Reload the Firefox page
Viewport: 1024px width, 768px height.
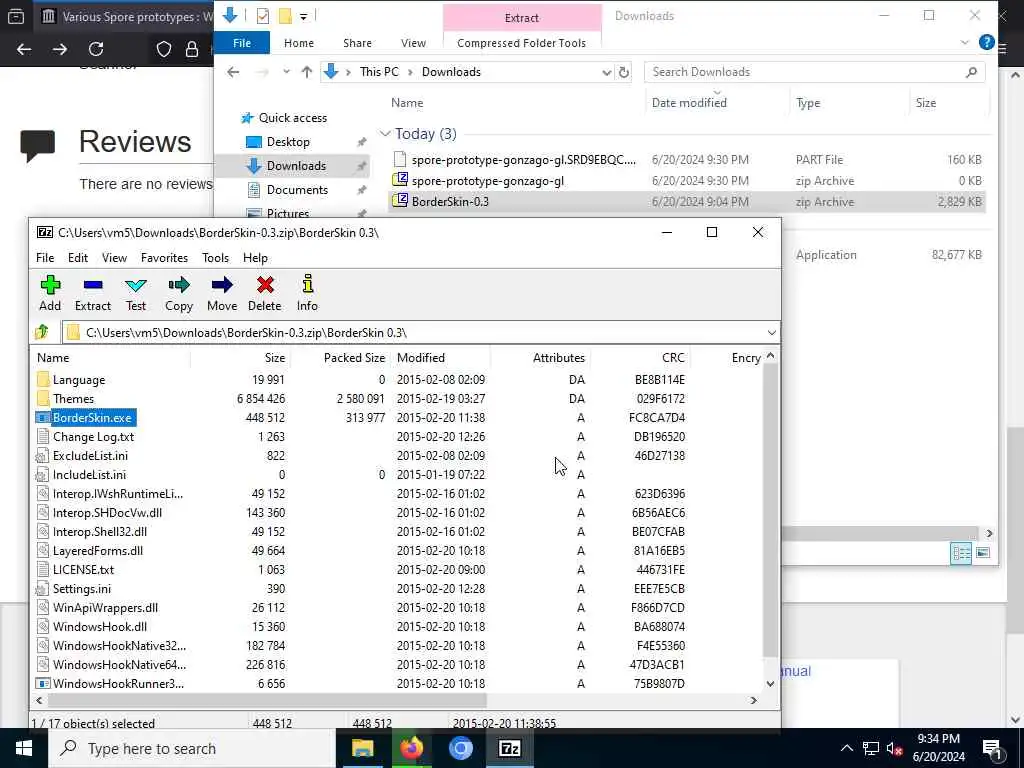tap(96, 49)
